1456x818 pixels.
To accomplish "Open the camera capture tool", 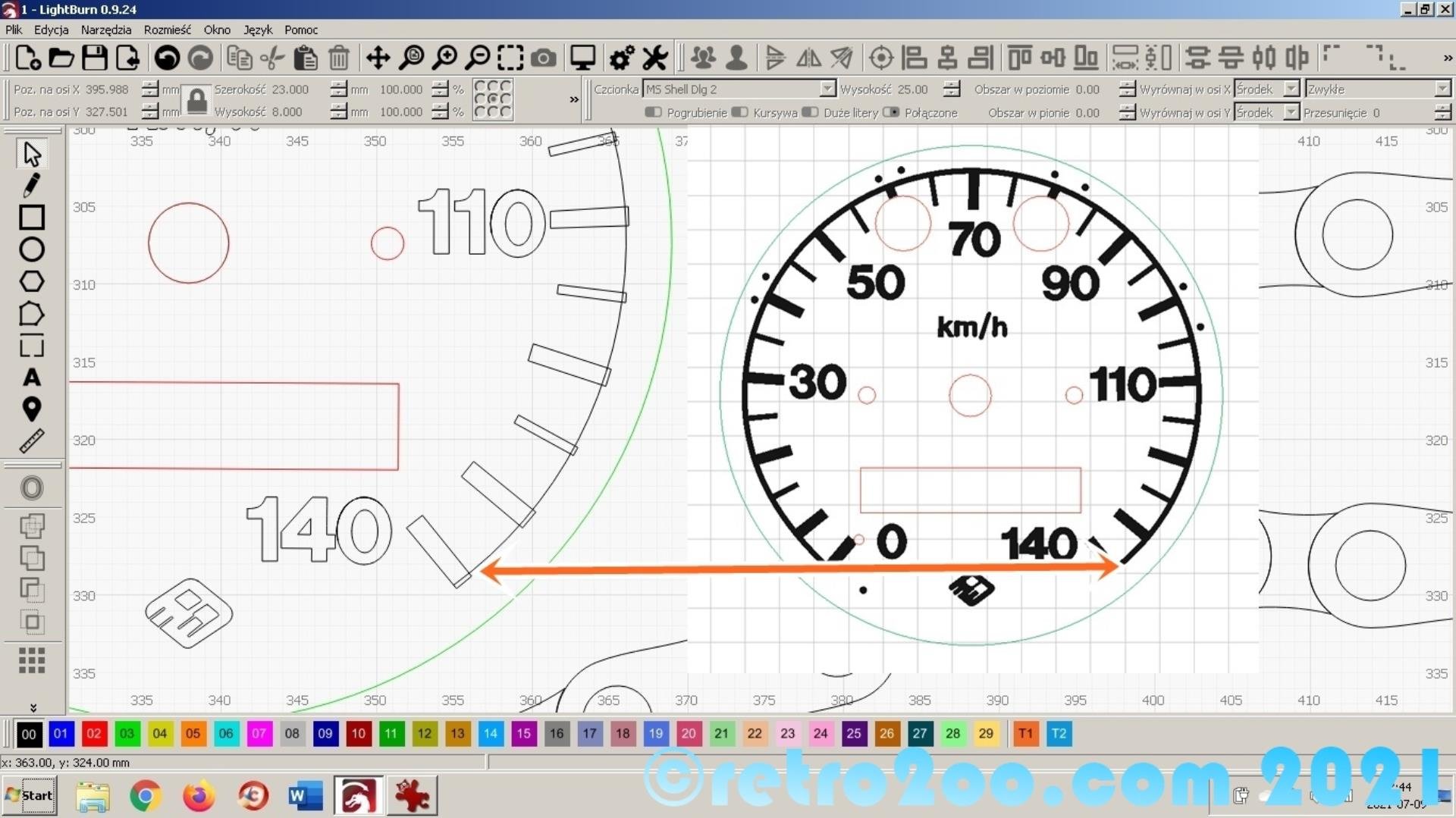I will (543, 58).
